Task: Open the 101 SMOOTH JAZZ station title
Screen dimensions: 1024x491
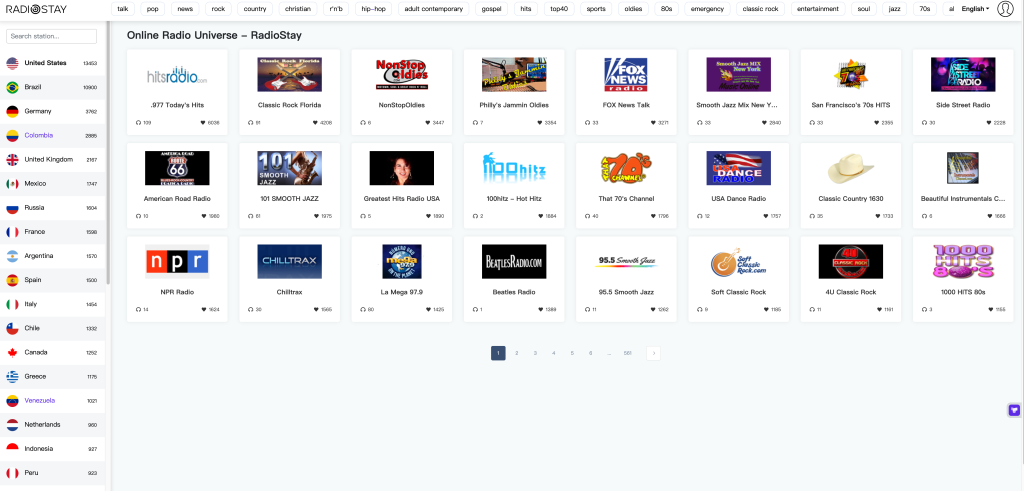Action: point(289,198)
